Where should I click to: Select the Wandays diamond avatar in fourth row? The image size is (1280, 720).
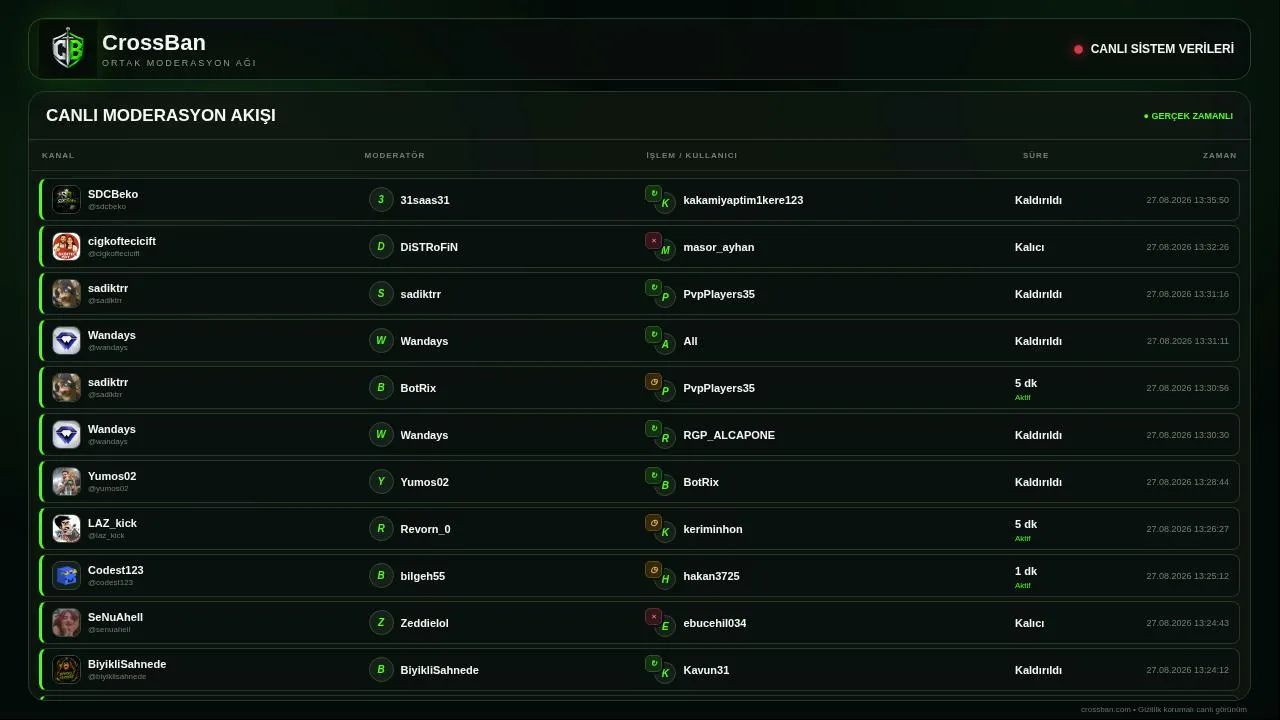(66, 340)
